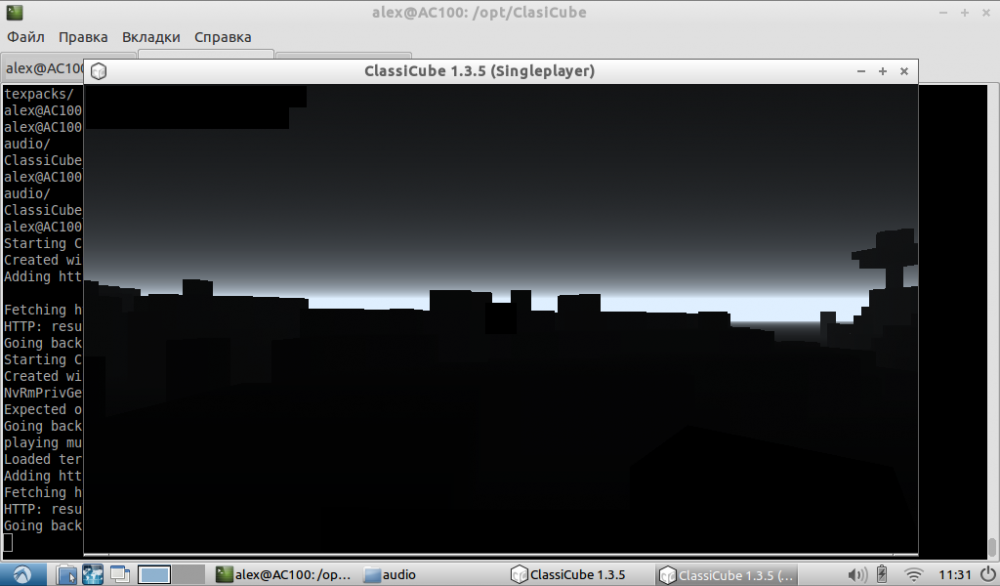Switch to the first workspace in pager
Screen dimensions: 1000x586
[x=154, y=575]
